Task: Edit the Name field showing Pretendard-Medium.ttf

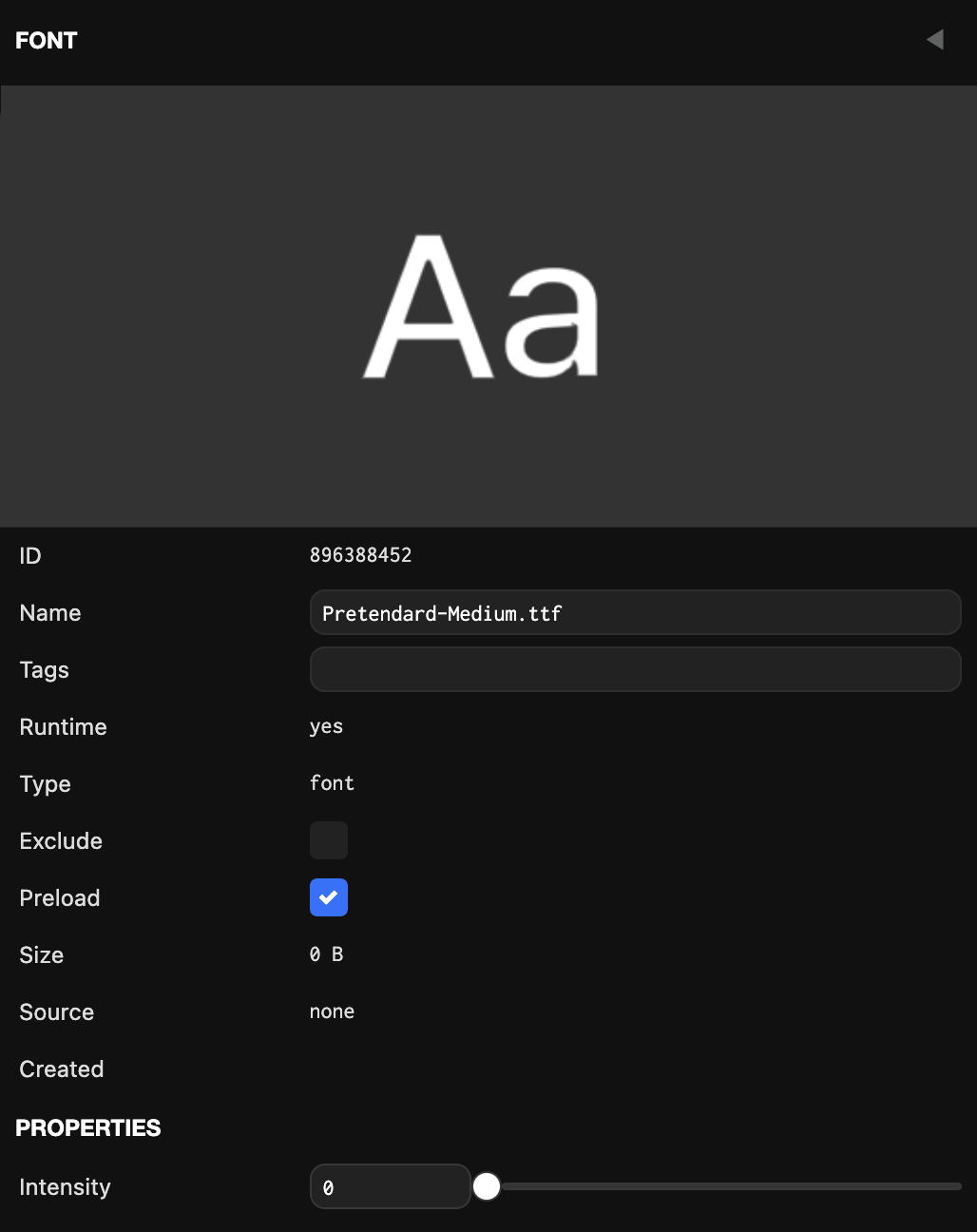Action: click(x=635, y=612)
